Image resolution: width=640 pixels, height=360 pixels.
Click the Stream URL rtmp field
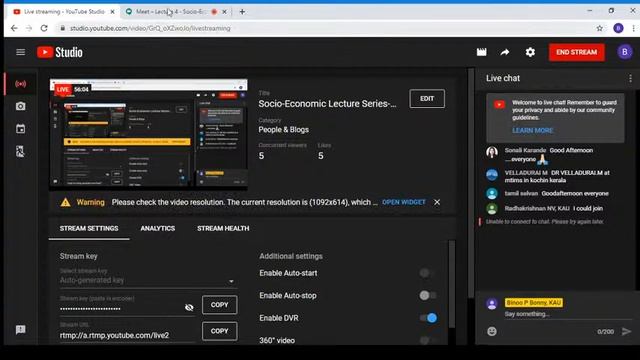click(x=127, y=335)
